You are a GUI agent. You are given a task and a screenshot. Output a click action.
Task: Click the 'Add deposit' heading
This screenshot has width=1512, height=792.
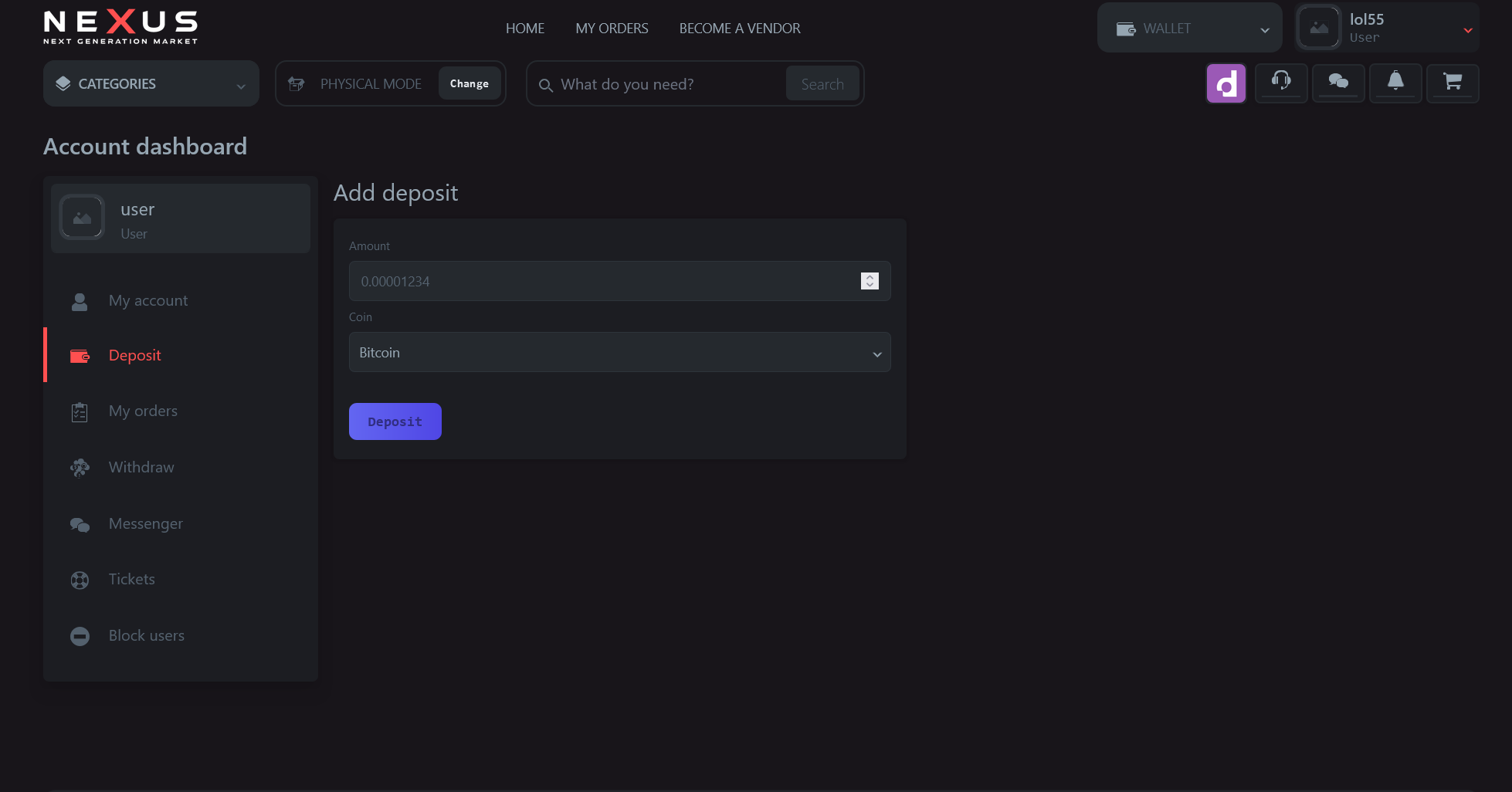pyautogui.click(x=395, y=193)
